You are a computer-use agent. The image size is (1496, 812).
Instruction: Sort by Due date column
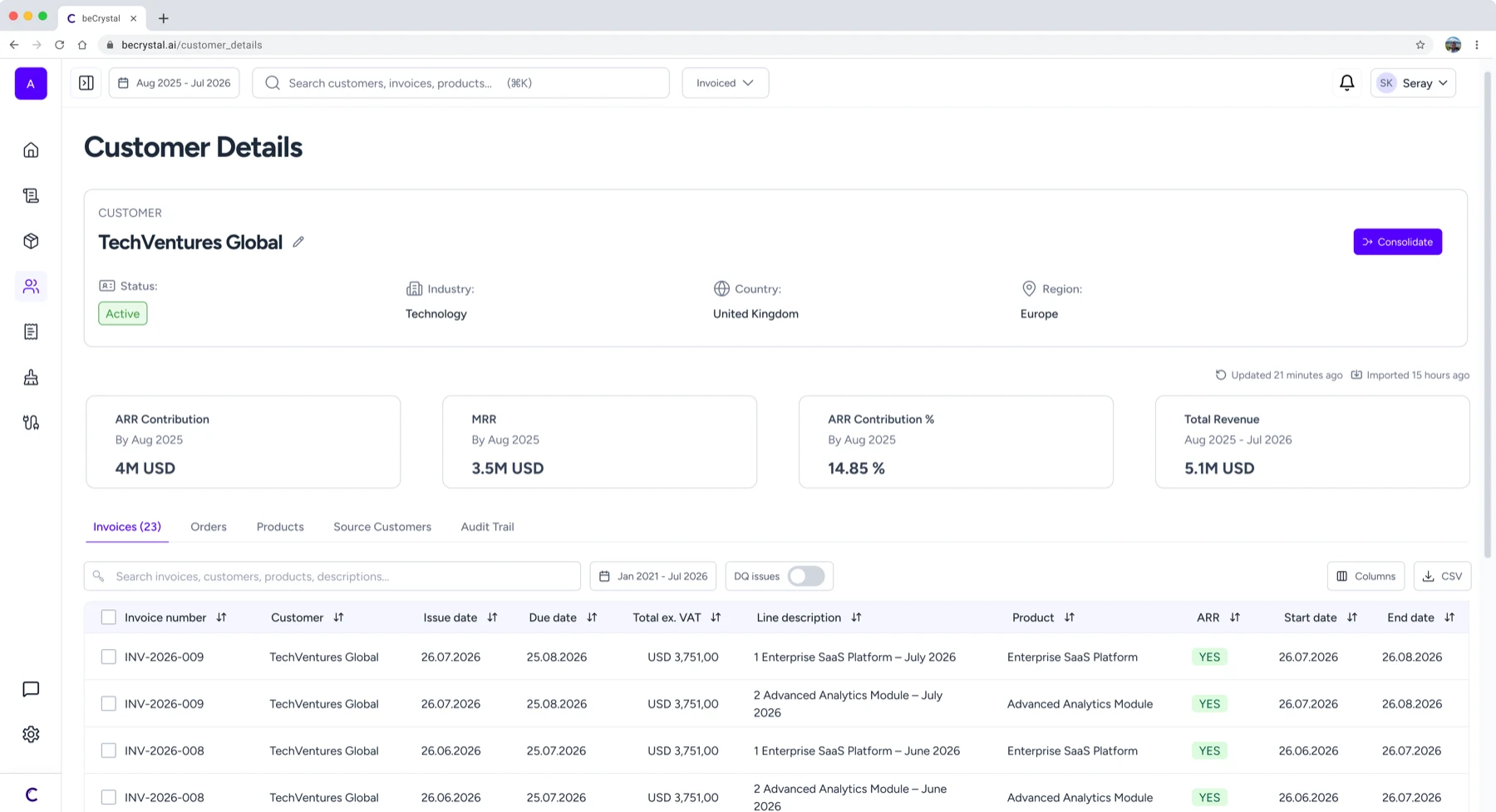pos(592,618)
